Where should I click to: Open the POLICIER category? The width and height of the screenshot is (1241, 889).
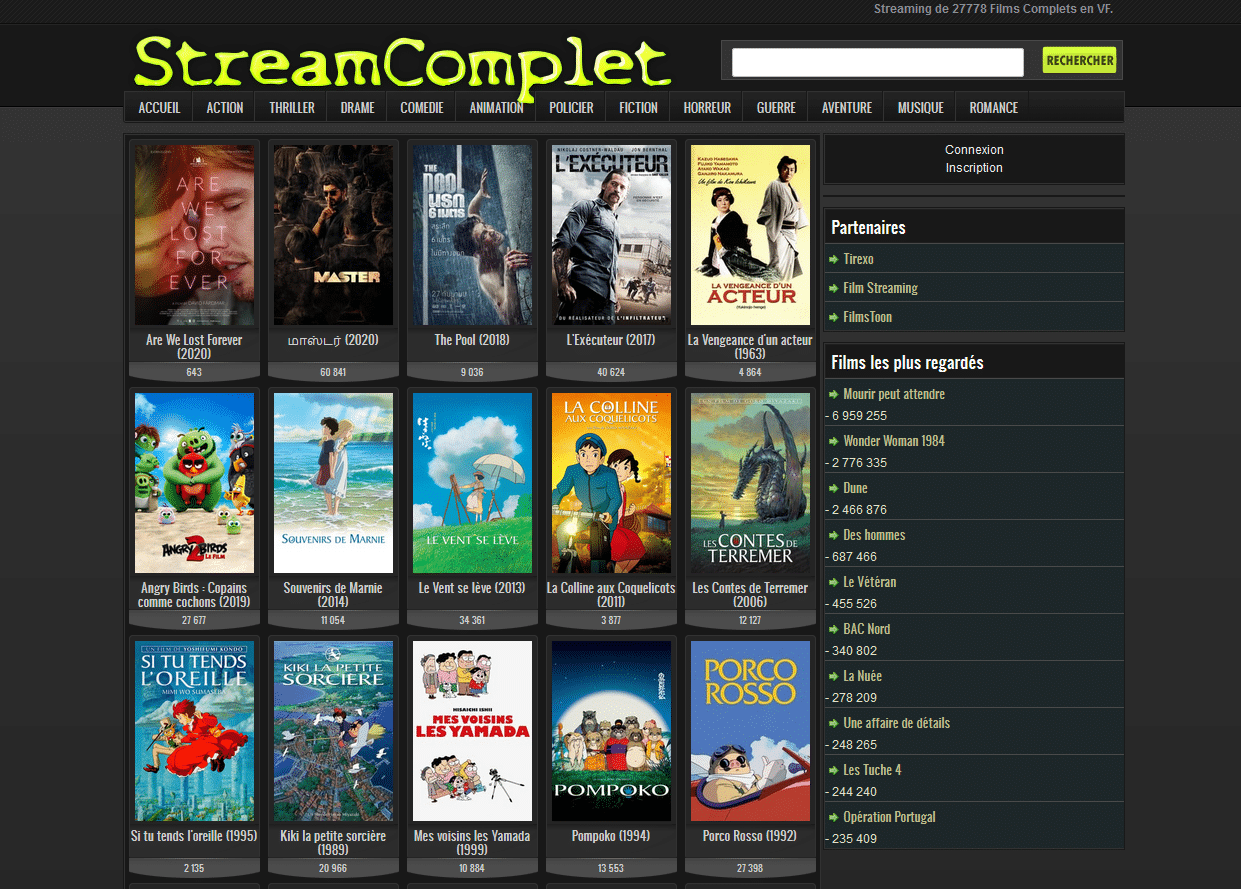[x=571, y=107]
